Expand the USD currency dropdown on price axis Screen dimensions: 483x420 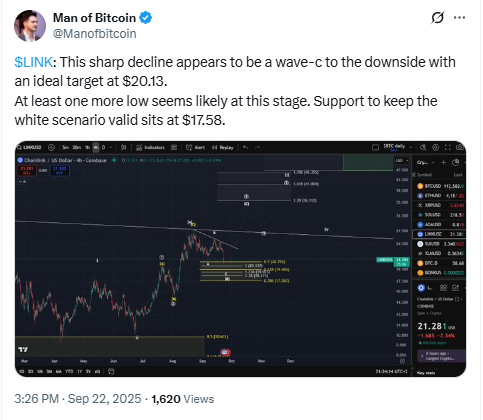click(x=402, y=160)
